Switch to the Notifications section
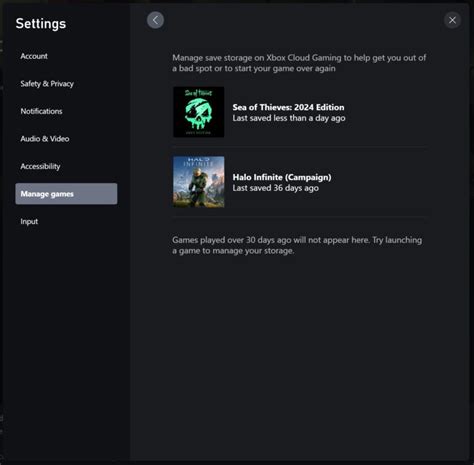Image resolution: width=474 pixels, height=465 pixels. 41,111
